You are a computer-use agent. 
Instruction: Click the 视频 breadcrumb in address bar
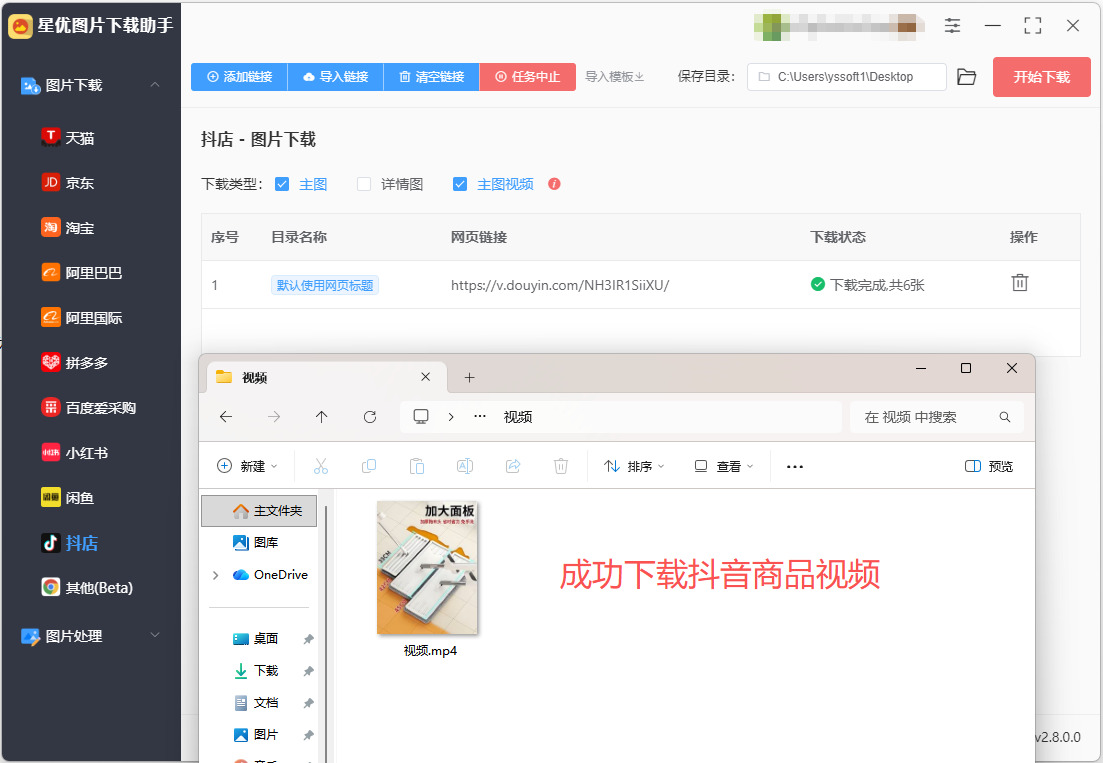(518, 417)
